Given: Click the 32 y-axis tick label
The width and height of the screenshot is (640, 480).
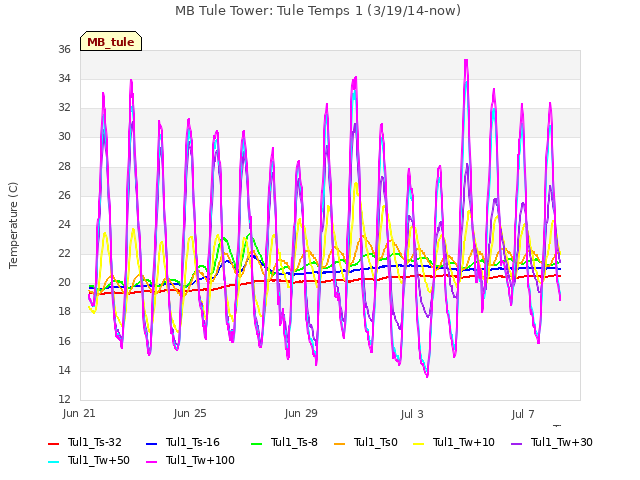Looking at the screenshot, I should click(64, 108).
